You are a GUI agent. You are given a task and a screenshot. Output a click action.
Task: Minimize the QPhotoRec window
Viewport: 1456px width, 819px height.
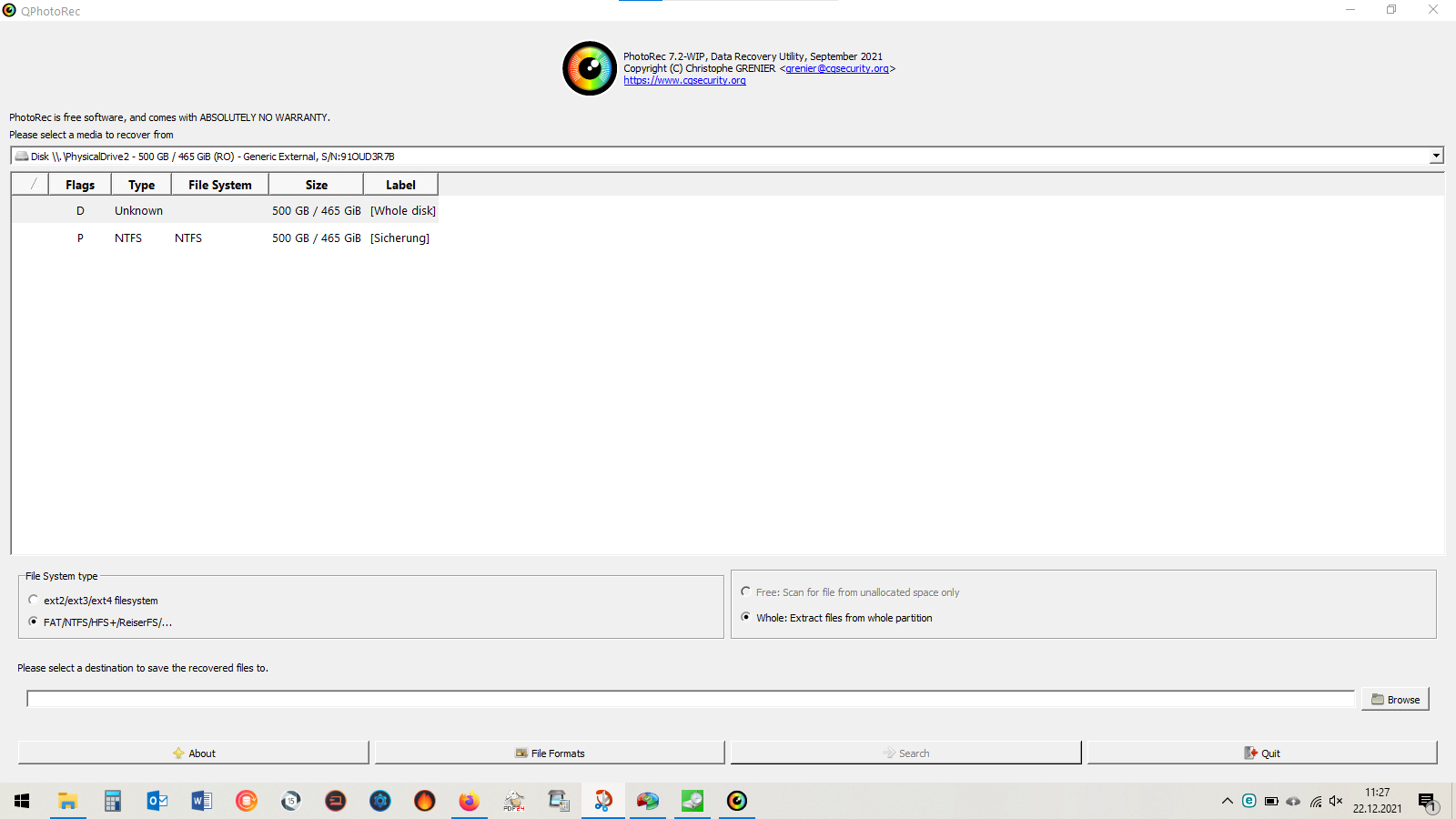pos(1350,10)
